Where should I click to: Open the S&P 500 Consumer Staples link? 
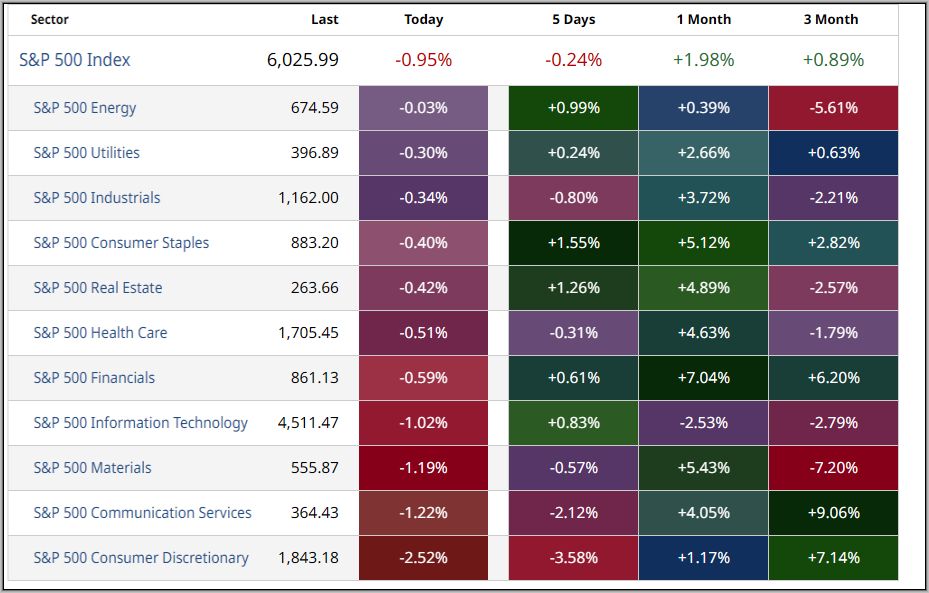(x=121, y=243)
